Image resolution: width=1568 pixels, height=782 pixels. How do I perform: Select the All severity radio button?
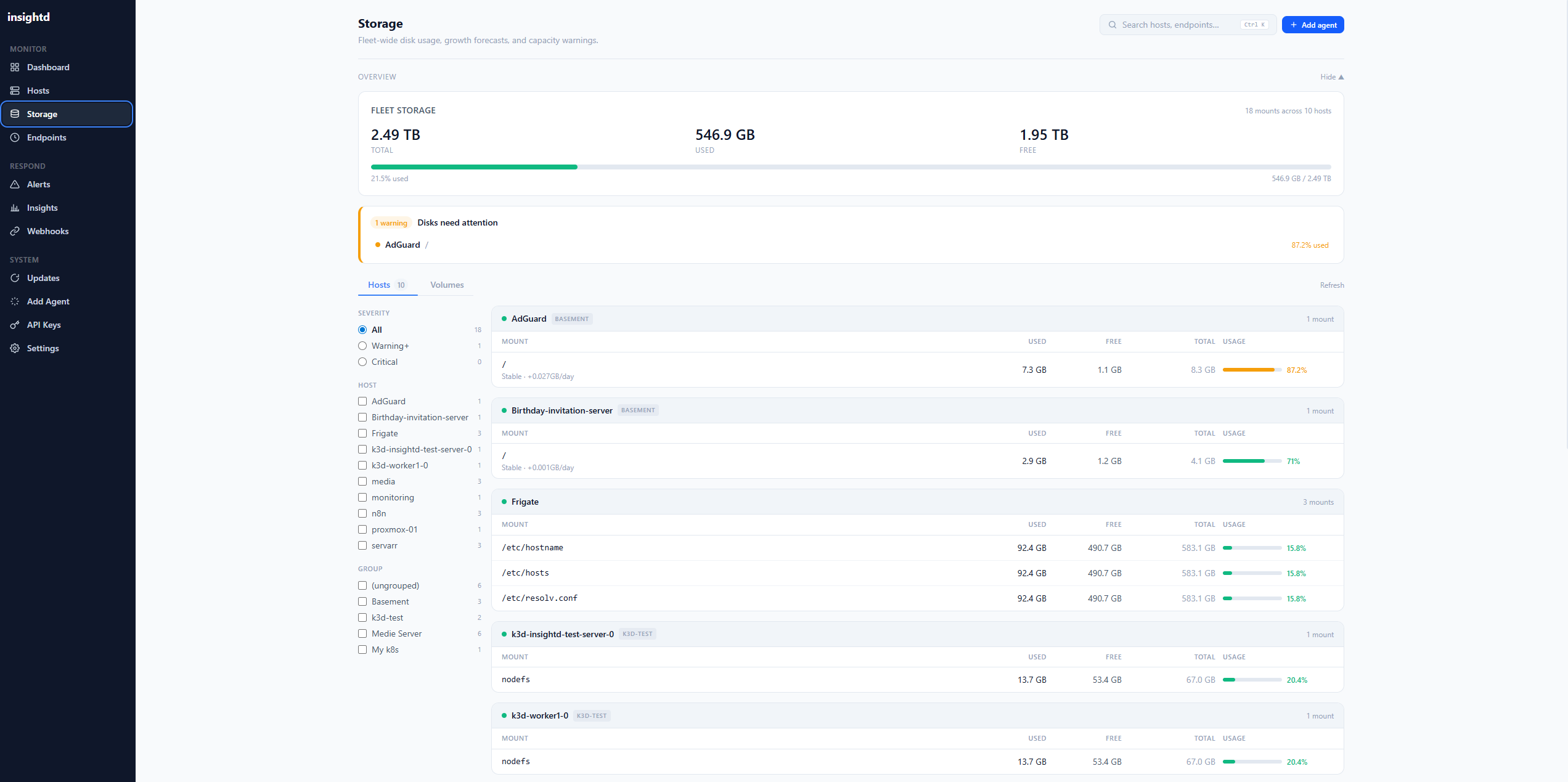(x=362, y=330)
